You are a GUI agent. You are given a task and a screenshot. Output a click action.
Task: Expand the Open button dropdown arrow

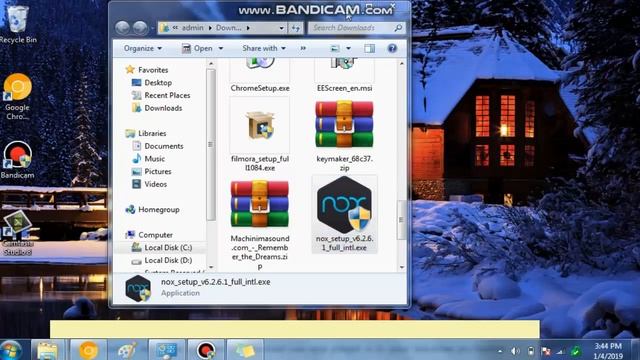pyautogui.click(x=221, y=48)
